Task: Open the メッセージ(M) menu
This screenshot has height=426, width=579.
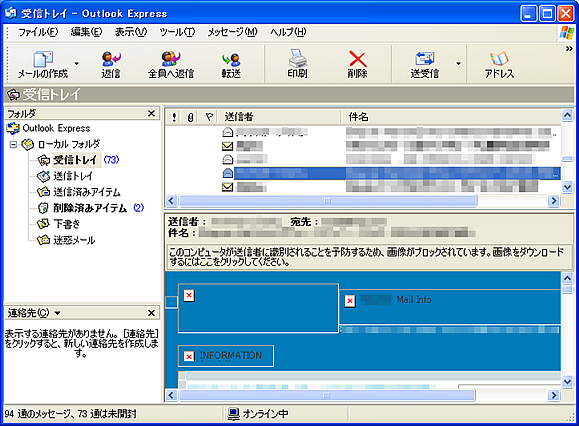Action: (x=232, y=32)
